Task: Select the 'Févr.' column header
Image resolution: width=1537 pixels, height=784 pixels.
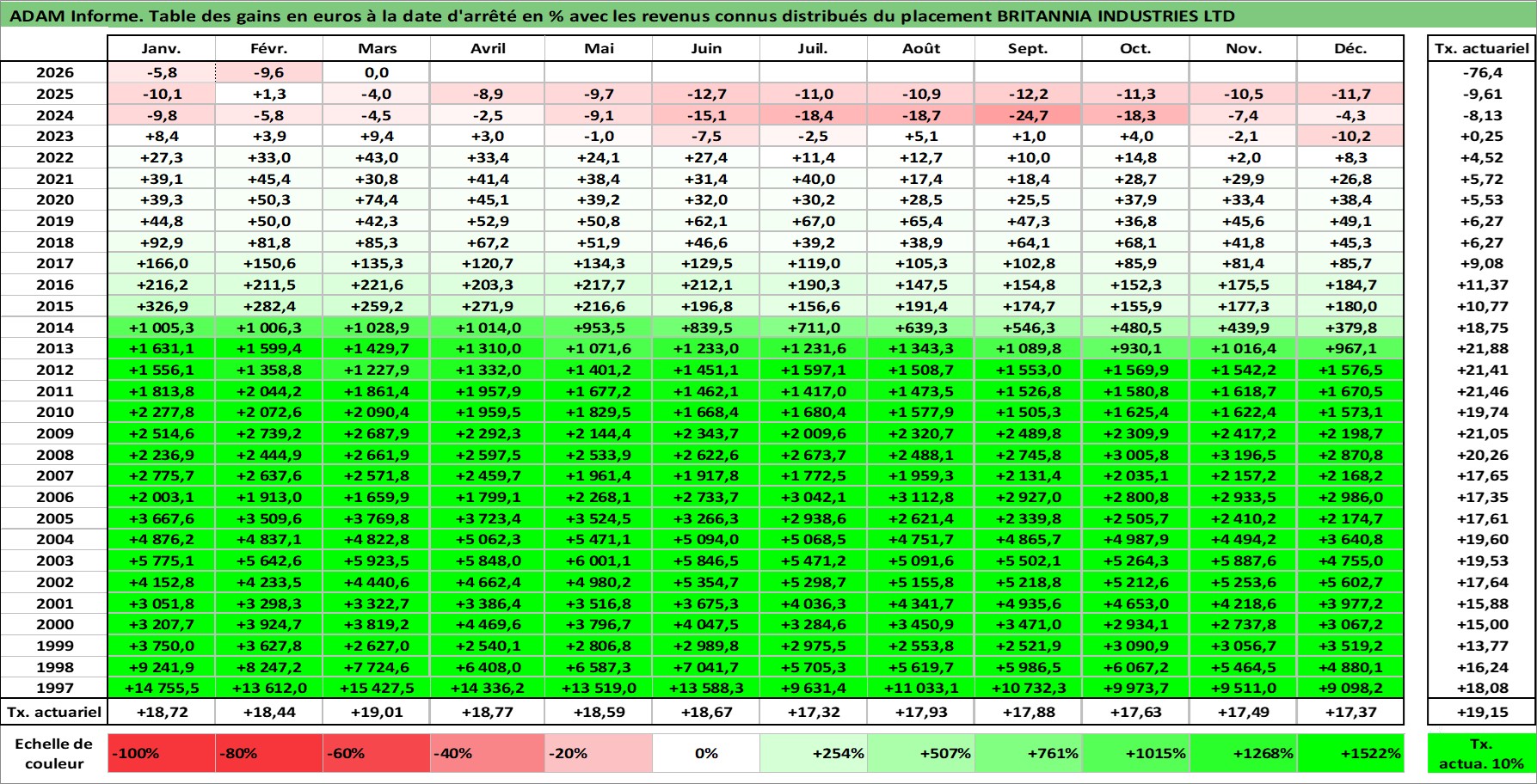Action: tap(269, 49)
